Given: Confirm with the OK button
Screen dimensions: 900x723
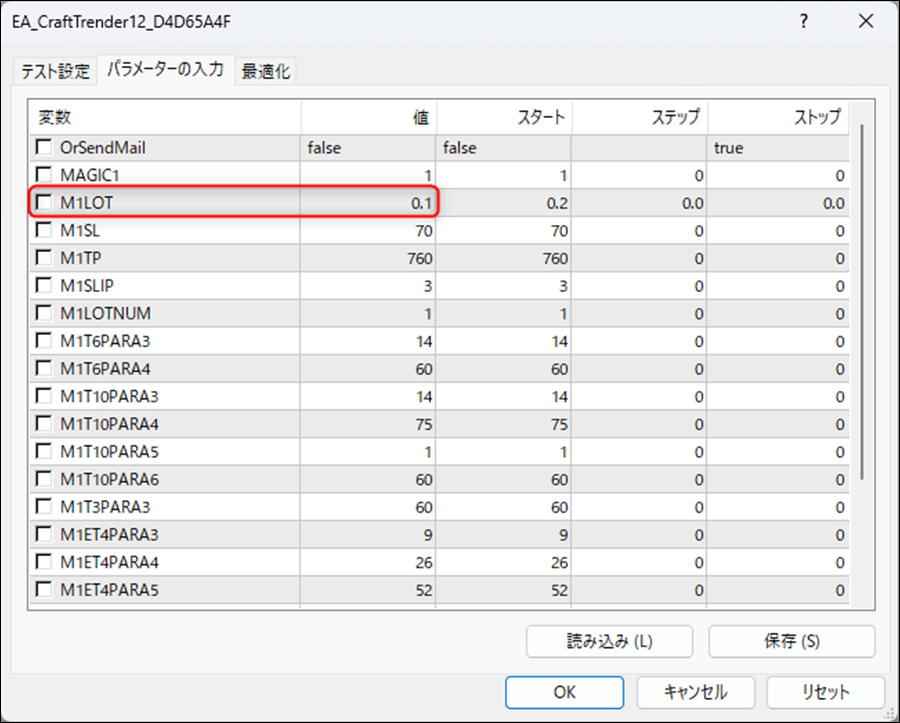Looking at the screenshot, I should 564,692.
